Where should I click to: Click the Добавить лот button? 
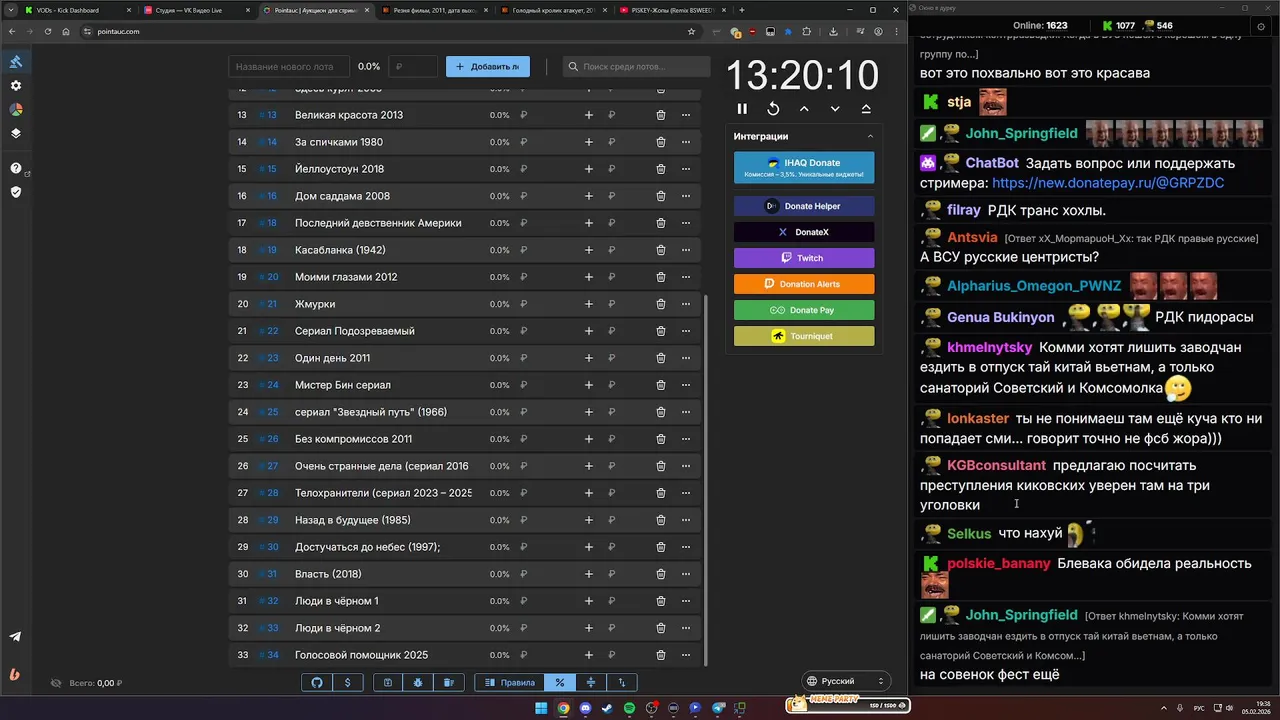488,67
